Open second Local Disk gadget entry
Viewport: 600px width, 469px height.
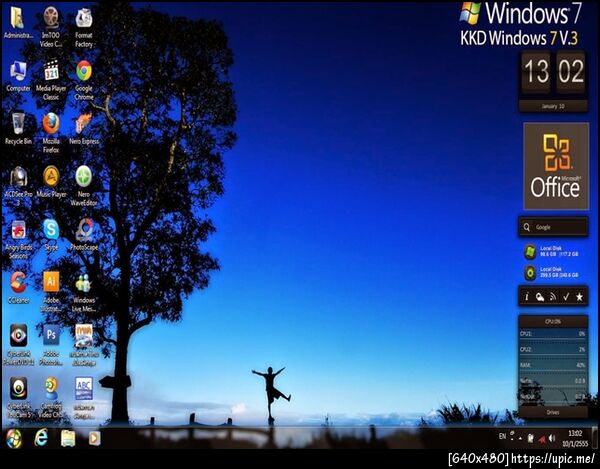point(553,272)
